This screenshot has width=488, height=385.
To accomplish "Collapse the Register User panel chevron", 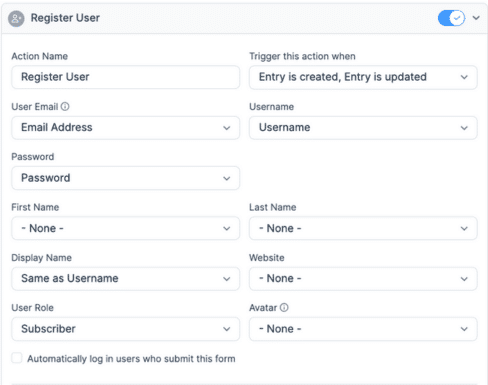I will tap(476, 18).
